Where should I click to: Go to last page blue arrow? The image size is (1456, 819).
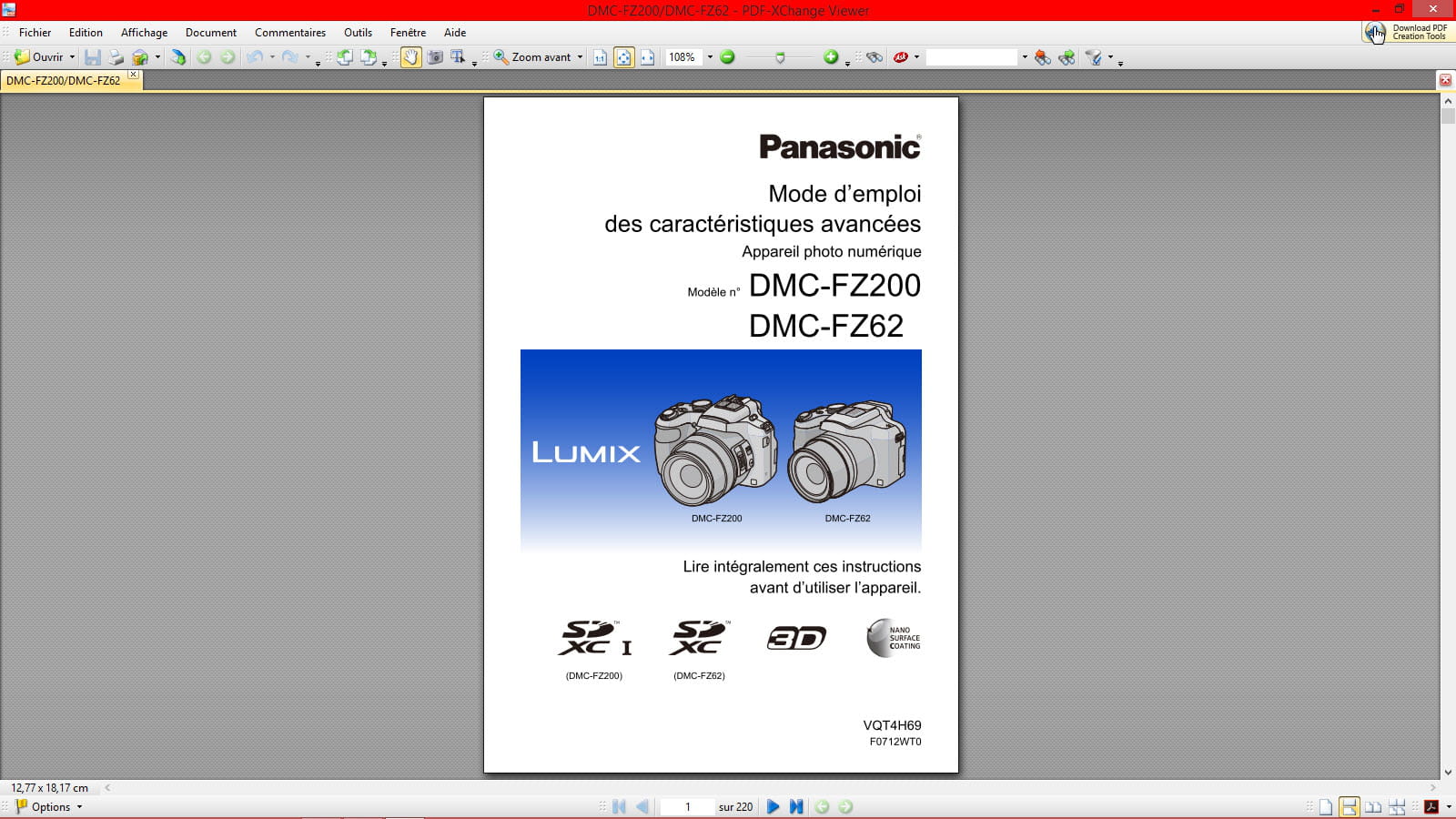coord(796,806)
